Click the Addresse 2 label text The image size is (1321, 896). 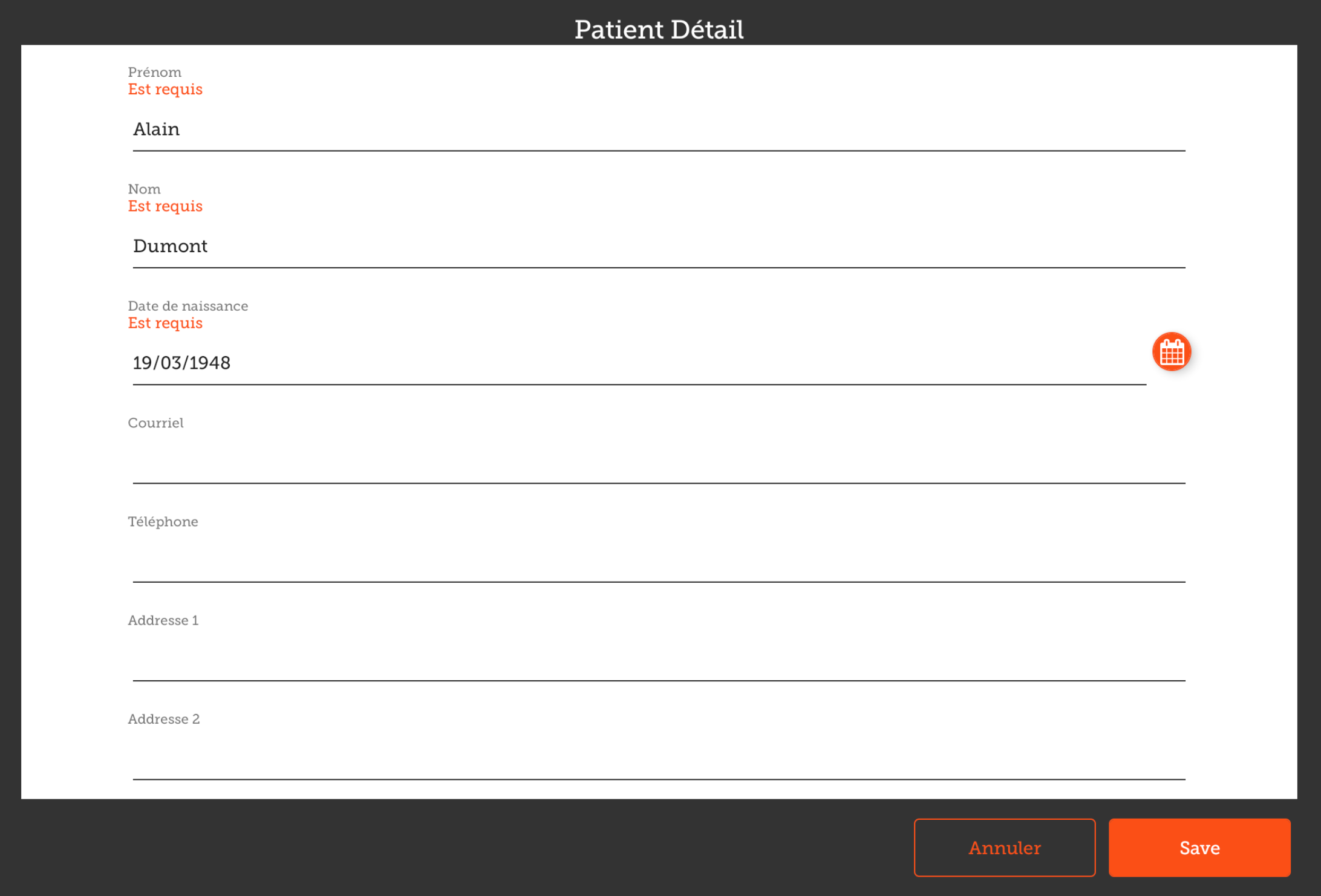[x=163, y=719]
